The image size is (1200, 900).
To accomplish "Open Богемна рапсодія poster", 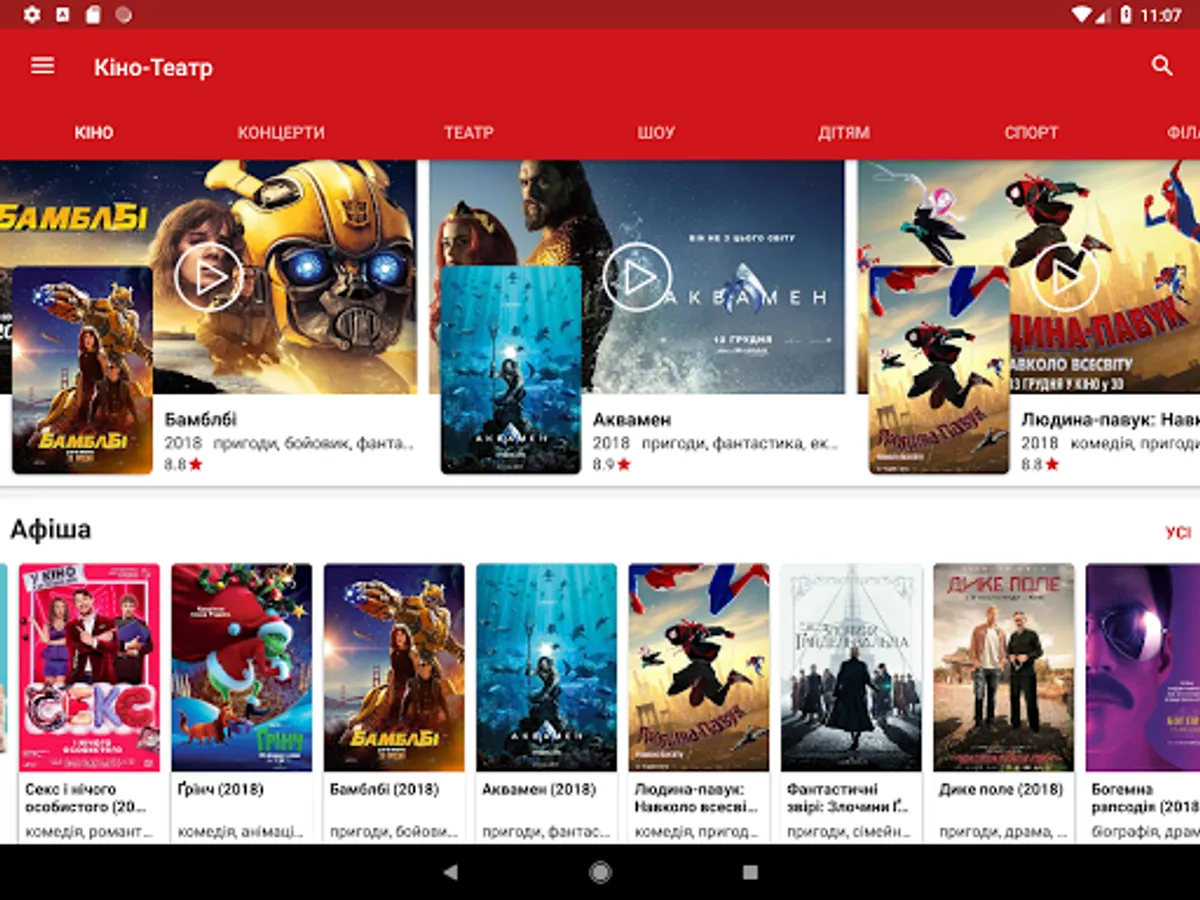I will (x=1143, y=667).
